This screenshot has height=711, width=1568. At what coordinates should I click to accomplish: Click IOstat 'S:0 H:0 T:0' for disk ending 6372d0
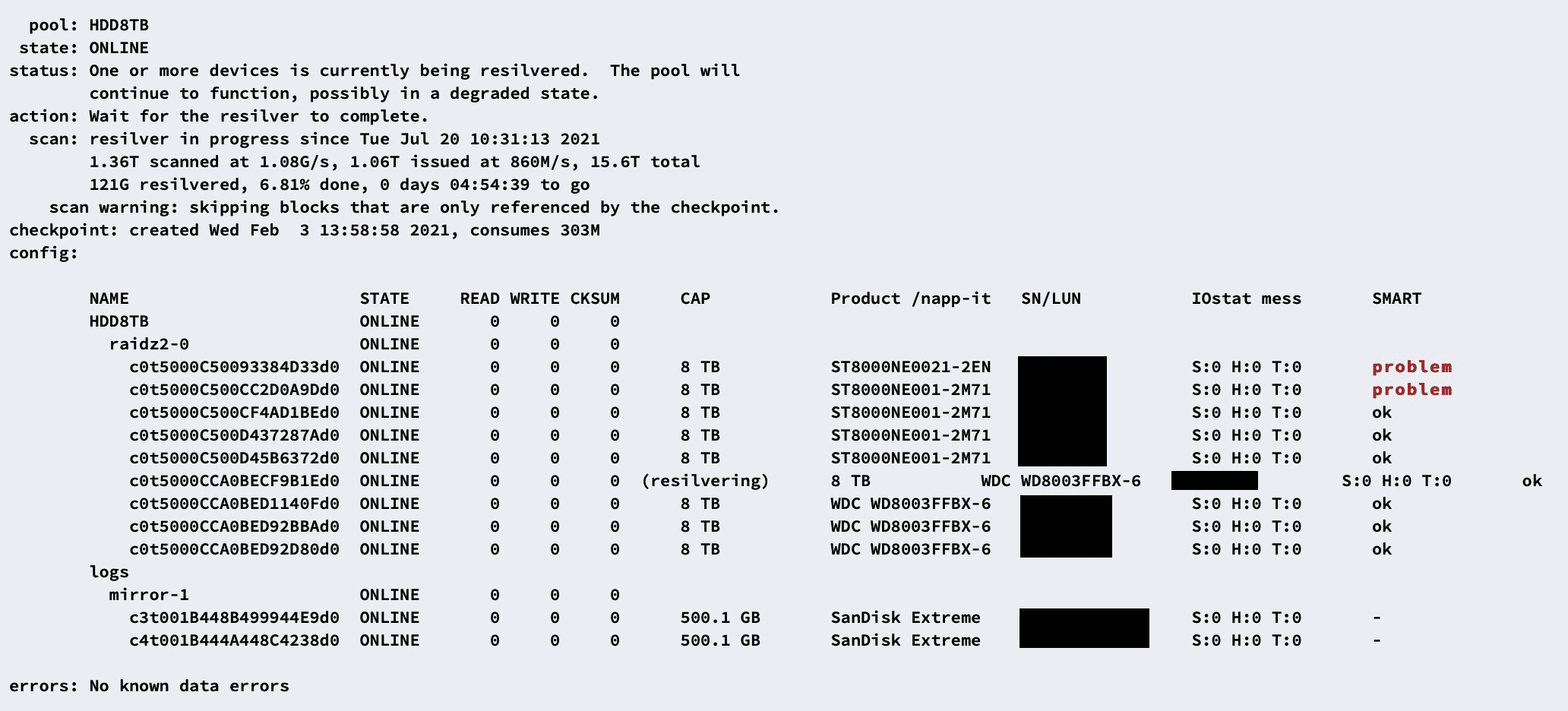point(1246,458)
